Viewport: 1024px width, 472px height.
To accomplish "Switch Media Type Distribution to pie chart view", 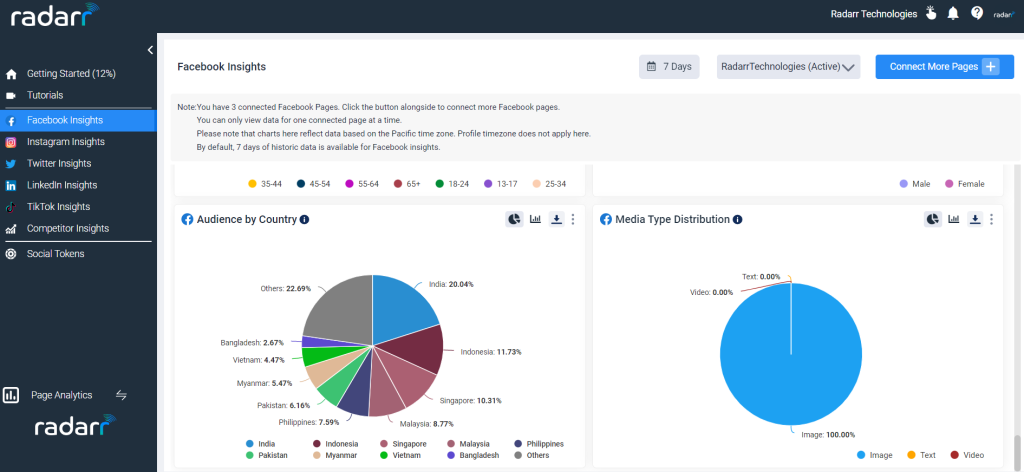I will (933, 219).
